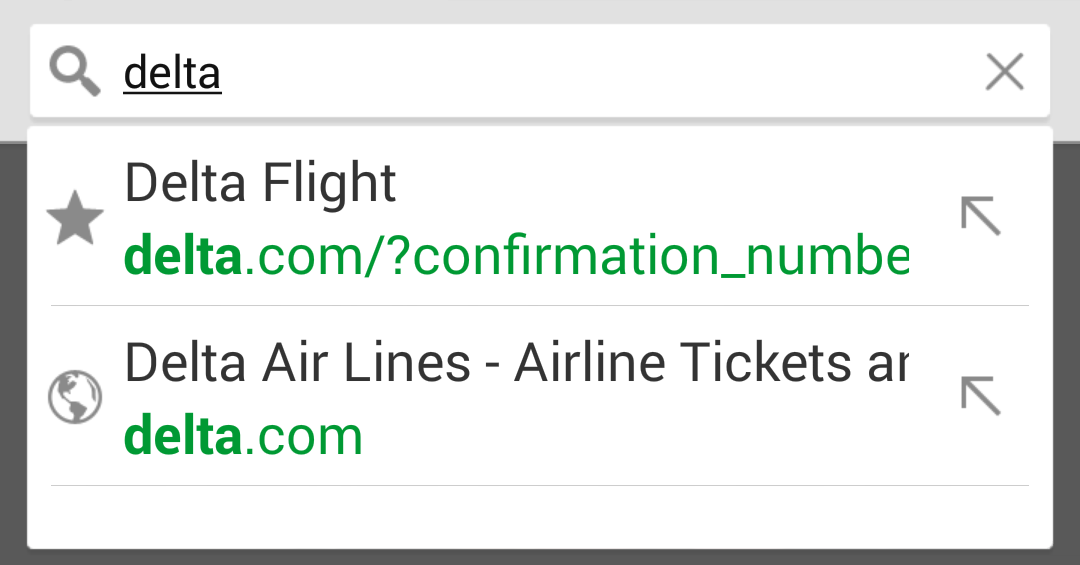
Task: Tap the arrow beside the Delta Air Lines suggestion
Action: click(x=980, y=396)
